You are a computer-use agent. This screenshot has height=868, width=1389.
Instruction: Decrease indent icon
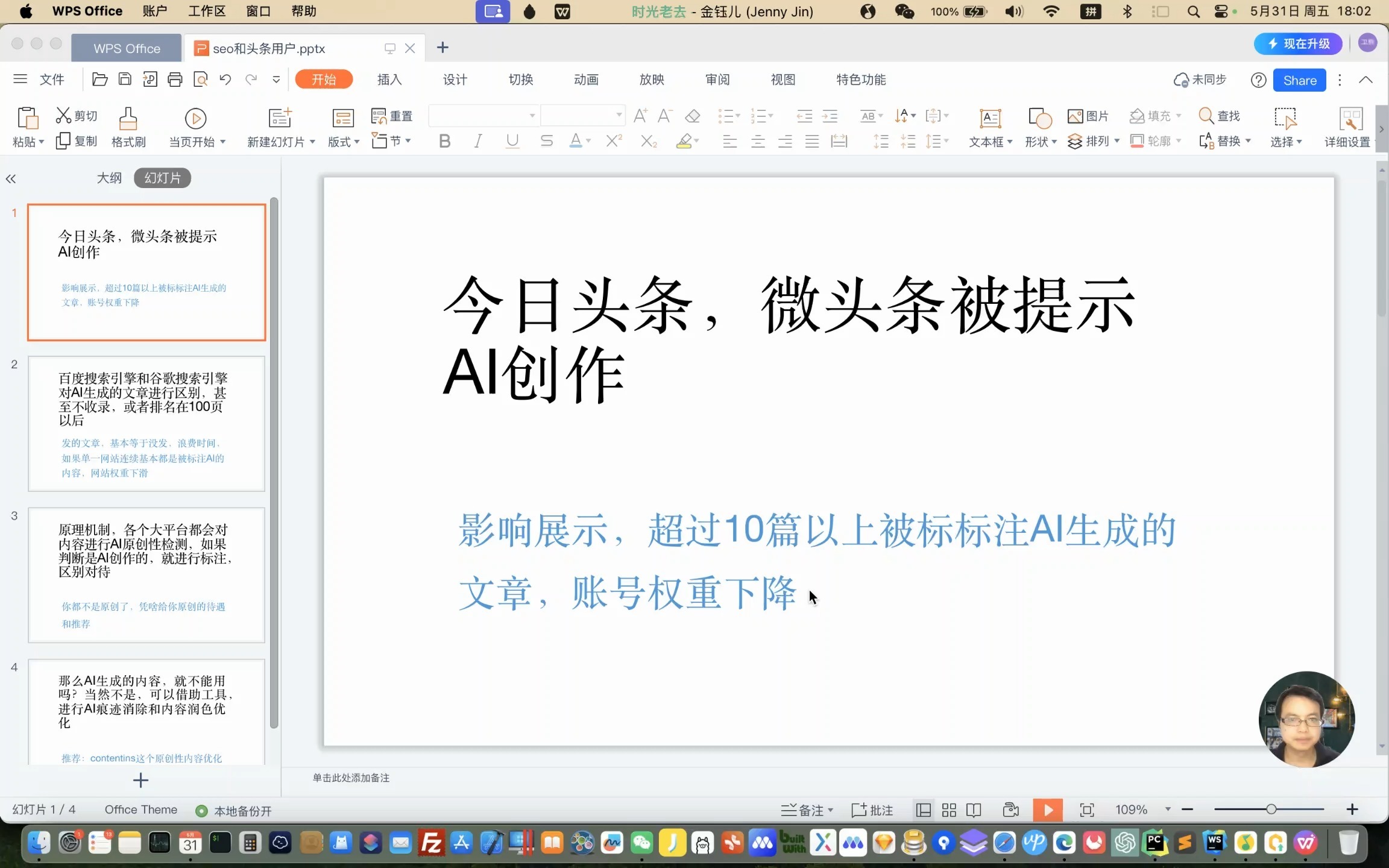(x=804, y=116)
